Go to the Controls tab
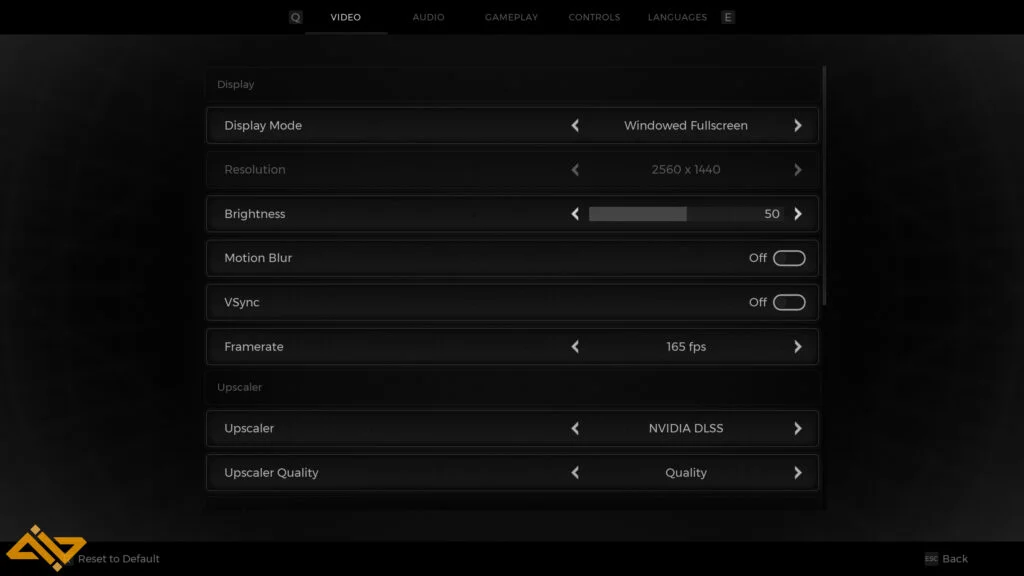 [x=594, y=17]
